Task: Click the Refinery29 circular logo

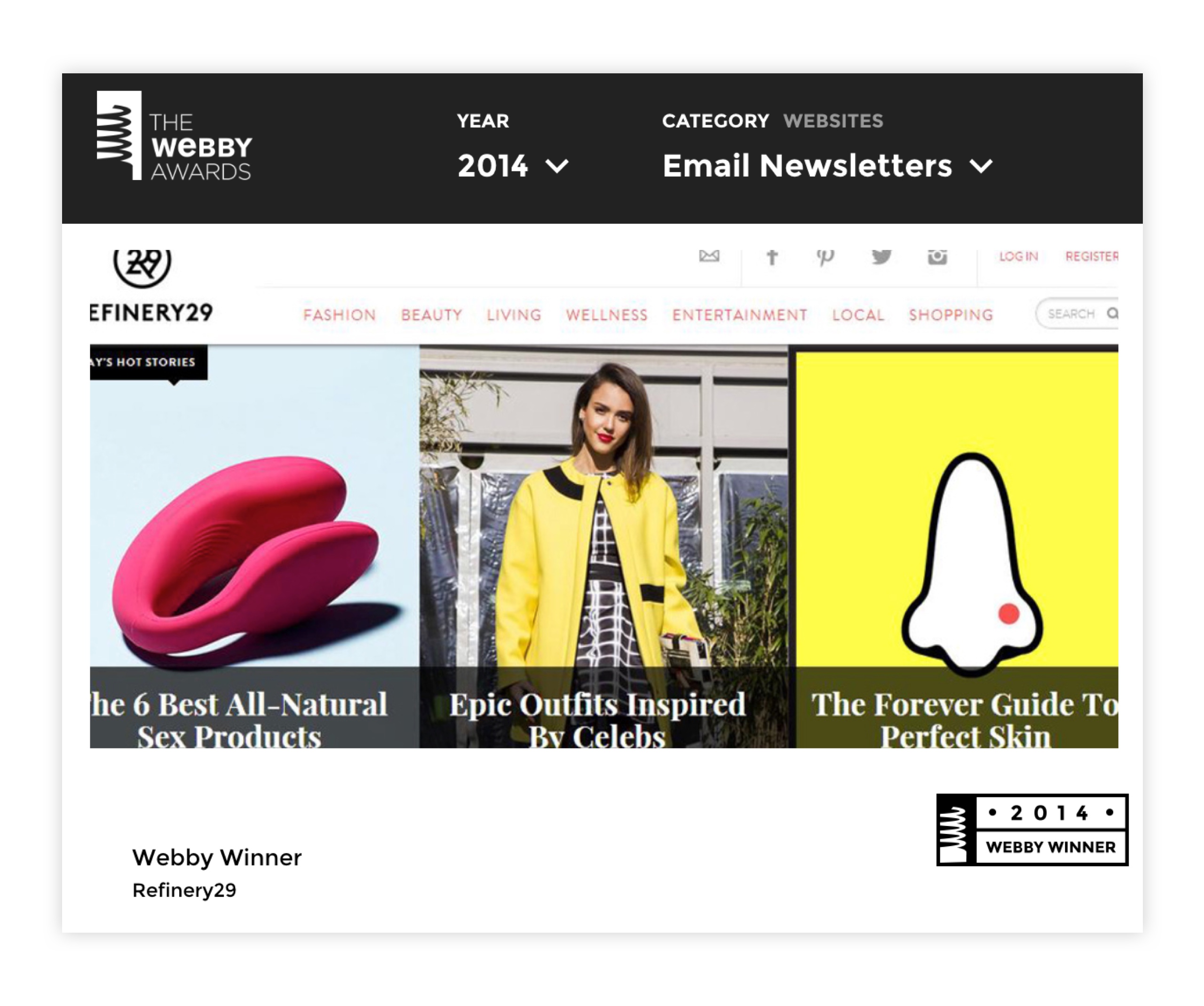Action: click(x=142, y=267)
